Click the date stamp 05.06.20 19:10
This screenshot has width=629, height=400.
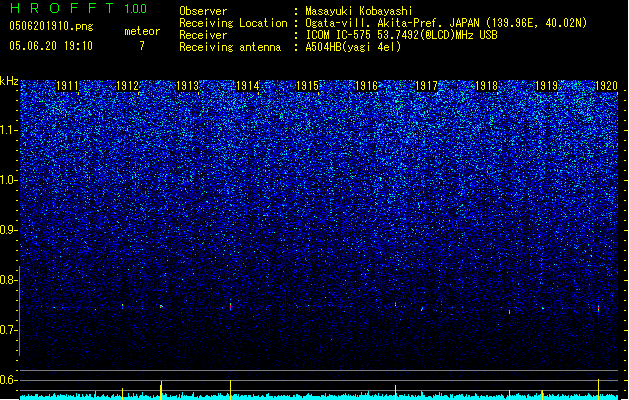(51, 46)
